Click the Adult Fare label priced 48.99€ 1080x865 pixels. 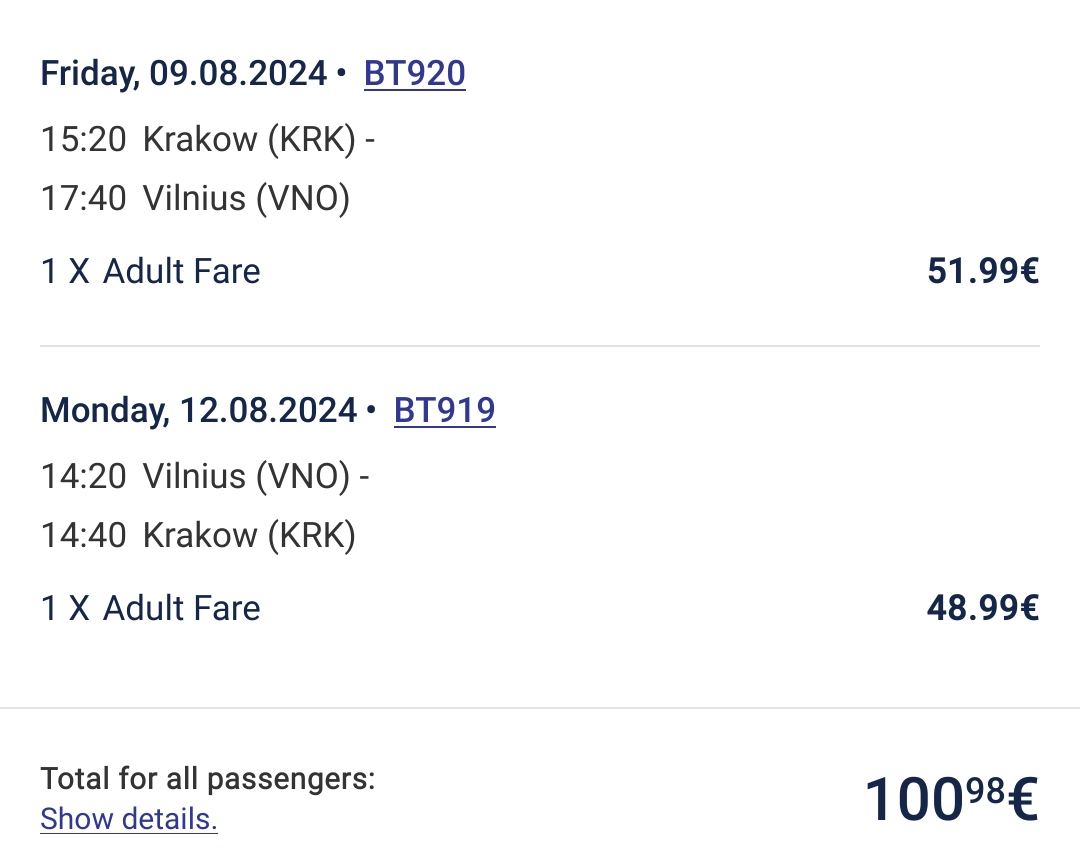(x=150, y=608)
